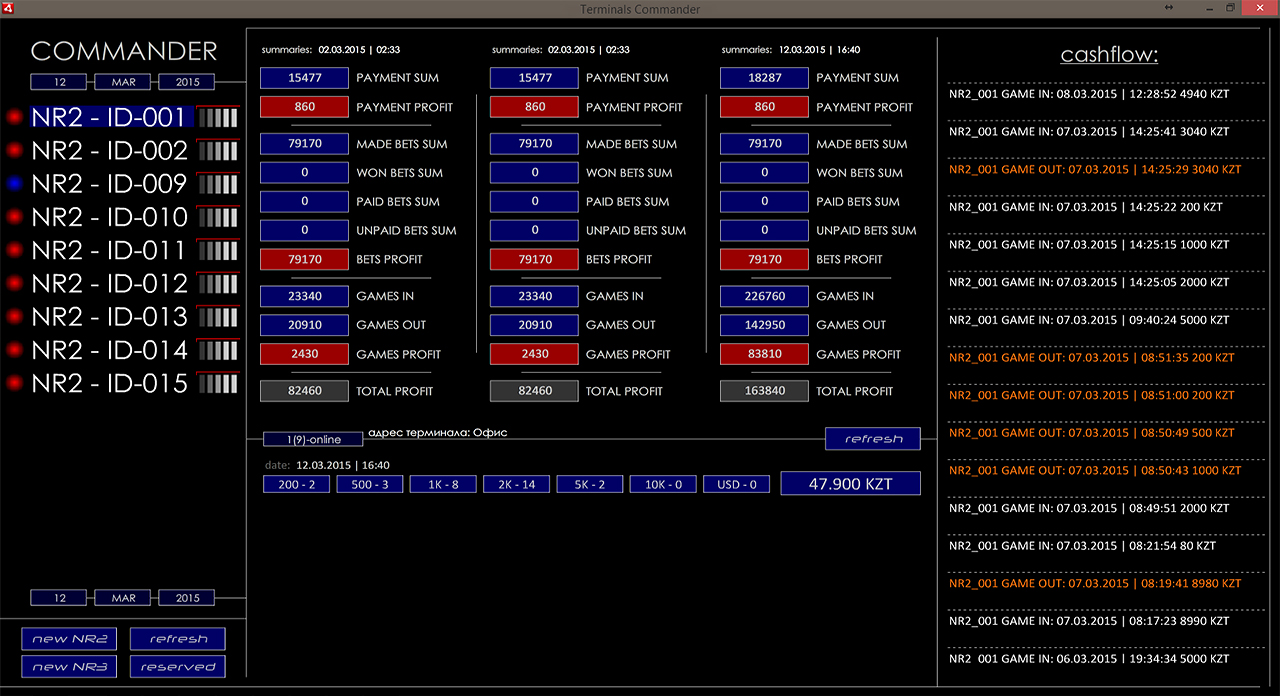Click the double-arrow icon in the title bar
1280x696 pixels.
pyautogui.click(x=1169, y=8)
